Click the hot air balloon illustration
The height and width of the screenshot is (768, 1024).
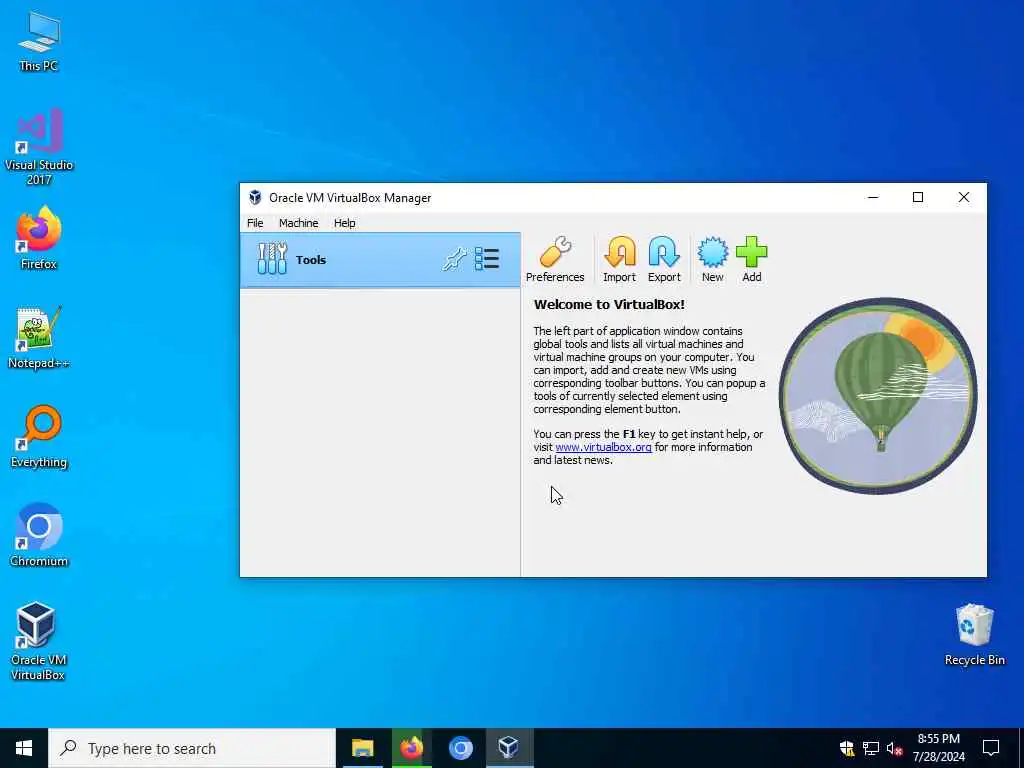(x=878, y=396)
